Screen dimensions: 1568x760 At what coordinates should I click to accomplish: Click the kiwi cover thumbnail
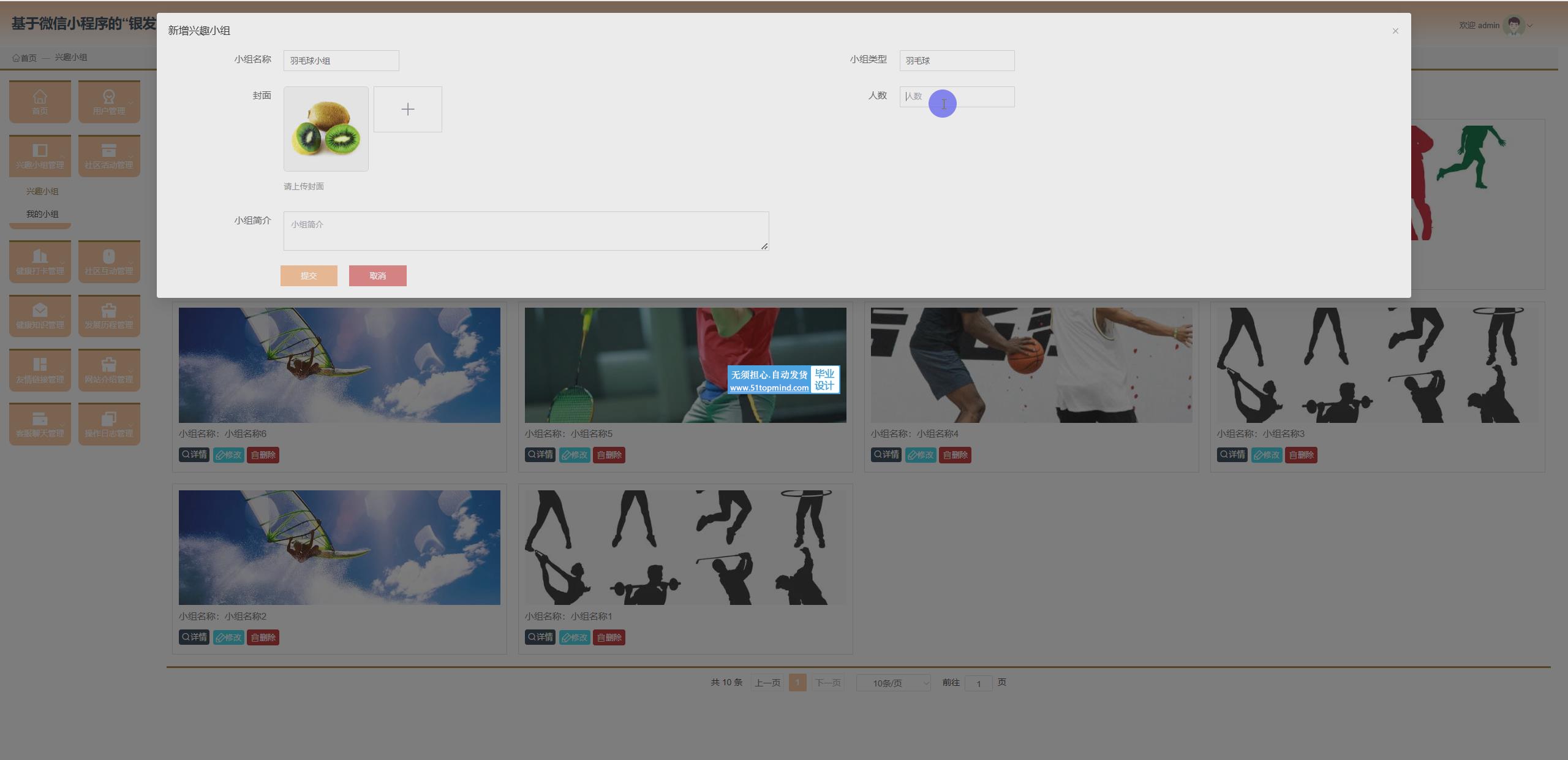(x=326, y=129)
